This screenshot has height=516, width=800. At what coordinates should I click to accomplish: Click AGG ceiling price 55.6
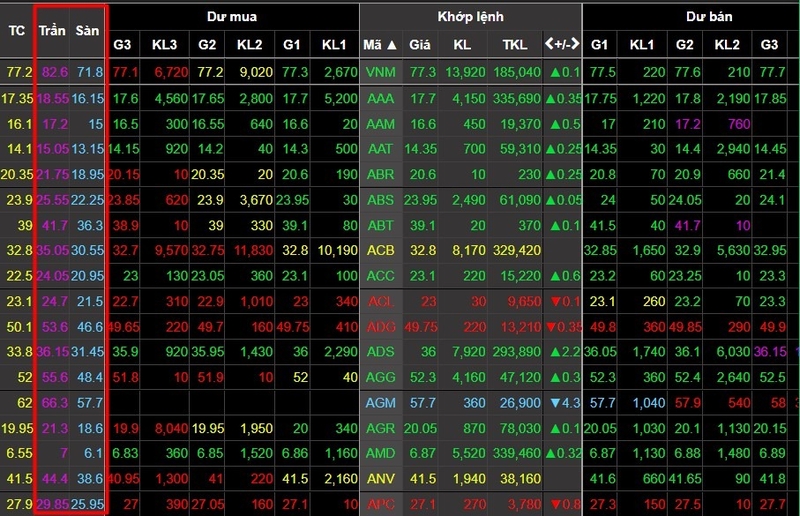click(x=55, y=378)
